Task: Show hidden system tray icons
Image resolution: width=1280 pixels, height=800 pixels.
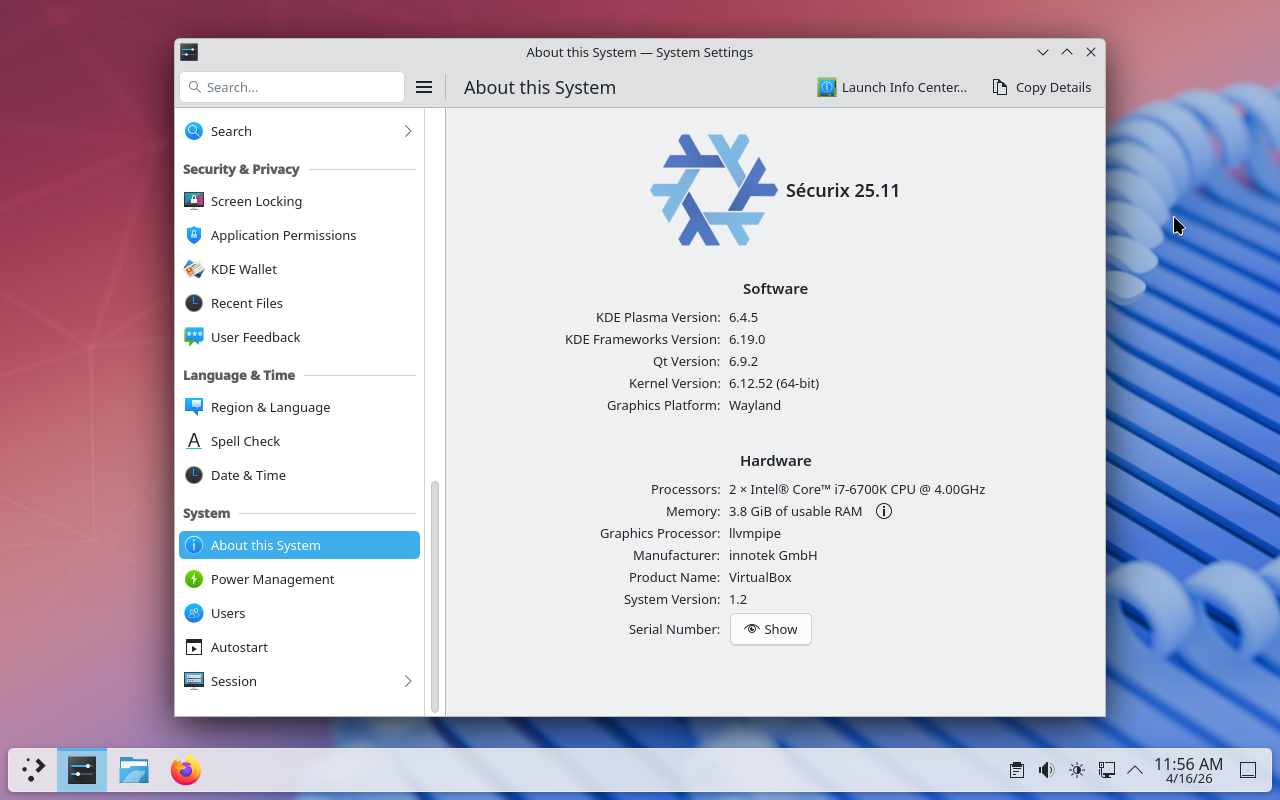Action: click(x=1135, y=770)
